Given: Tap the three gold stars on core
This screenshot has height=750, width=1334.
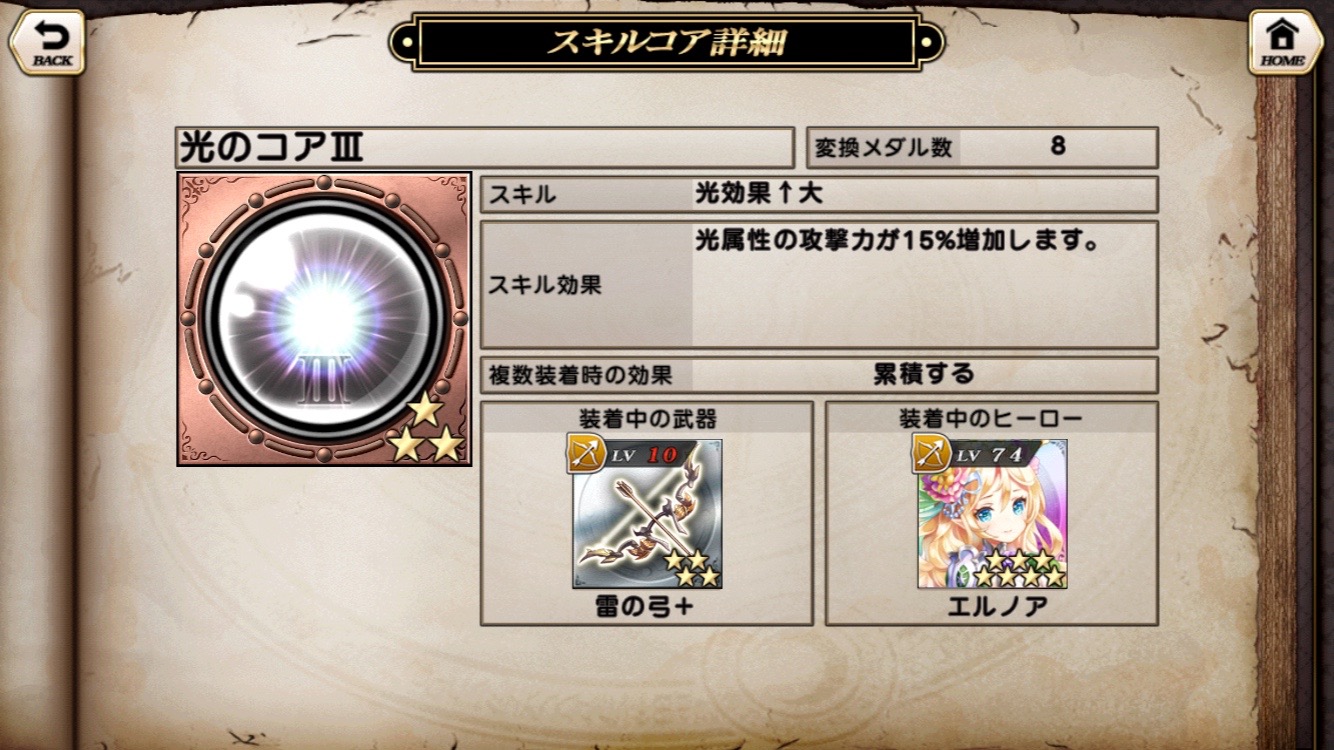Looking at the screenshot, I should point(426,428).
